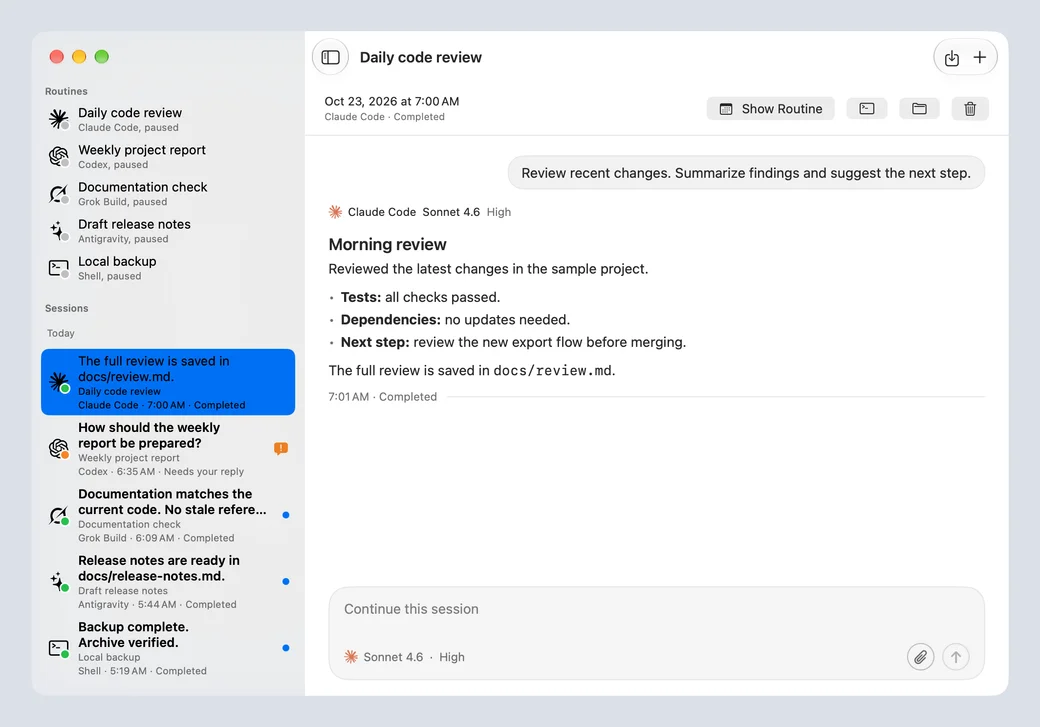Click the plus icon to add new
The width and height of the screenshot is (1040, 727).
click(980, 58)
